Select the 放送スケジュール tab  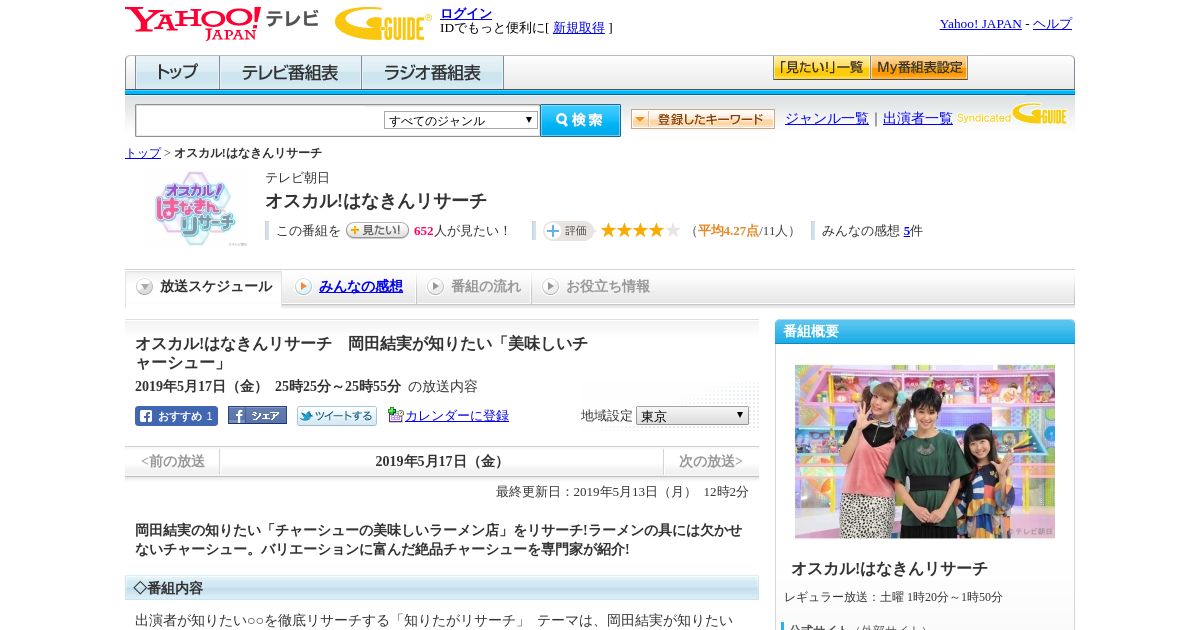(x=204, y=287)
